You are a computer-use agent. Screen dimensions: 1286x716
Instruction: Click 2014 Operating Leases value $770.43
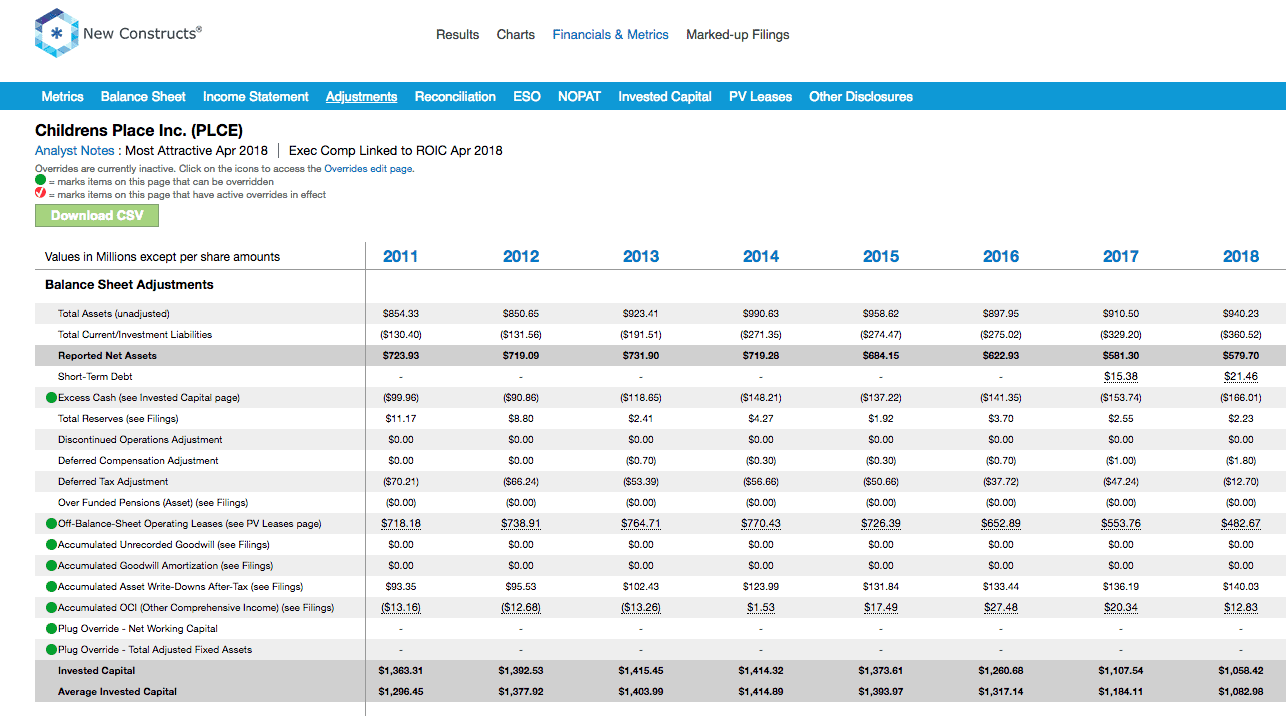pyautogui.click(x=761, y=524)
